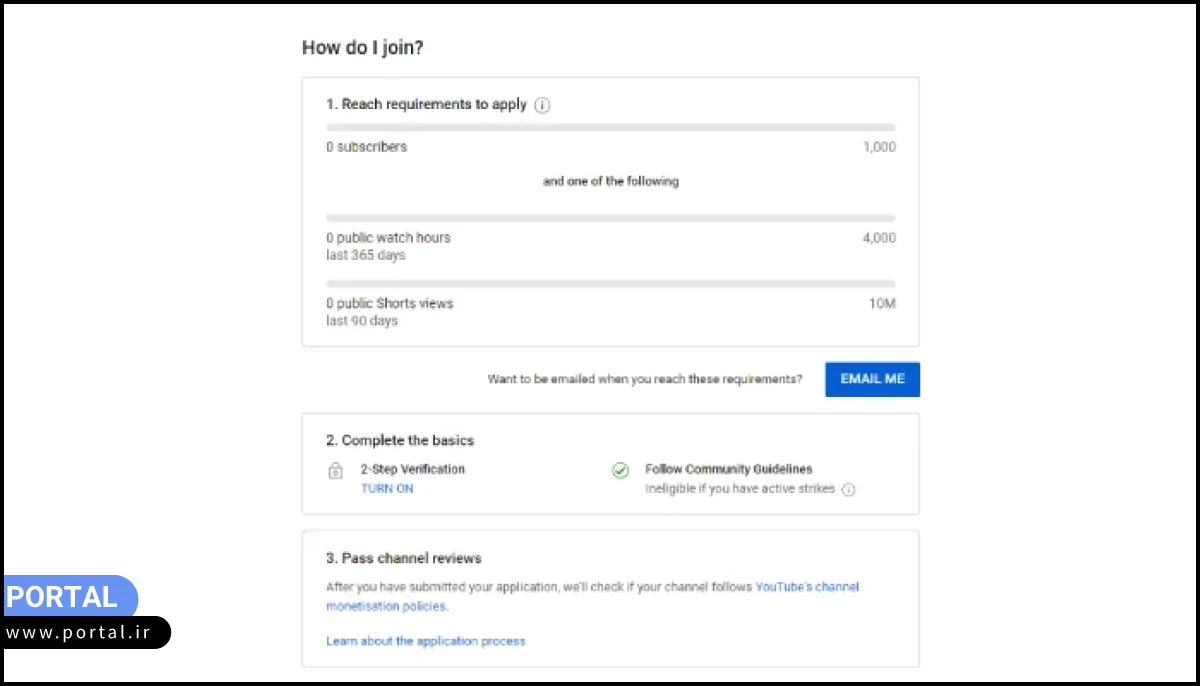Click the green checkmark beside Community Guidelines
Viewport: 1200px width, 686px height.
(620, 470)
